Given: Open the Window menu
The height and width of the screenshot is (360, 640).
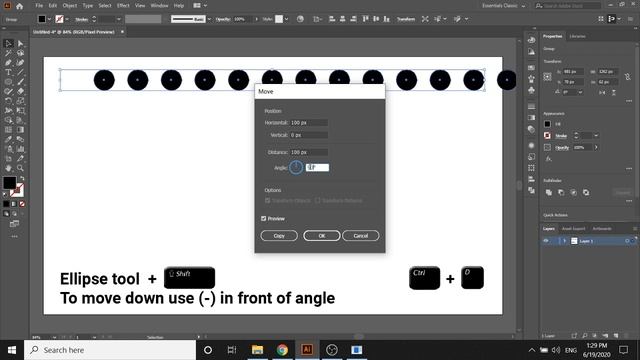Looking at the screenshot, I should (x=159, y=6).
